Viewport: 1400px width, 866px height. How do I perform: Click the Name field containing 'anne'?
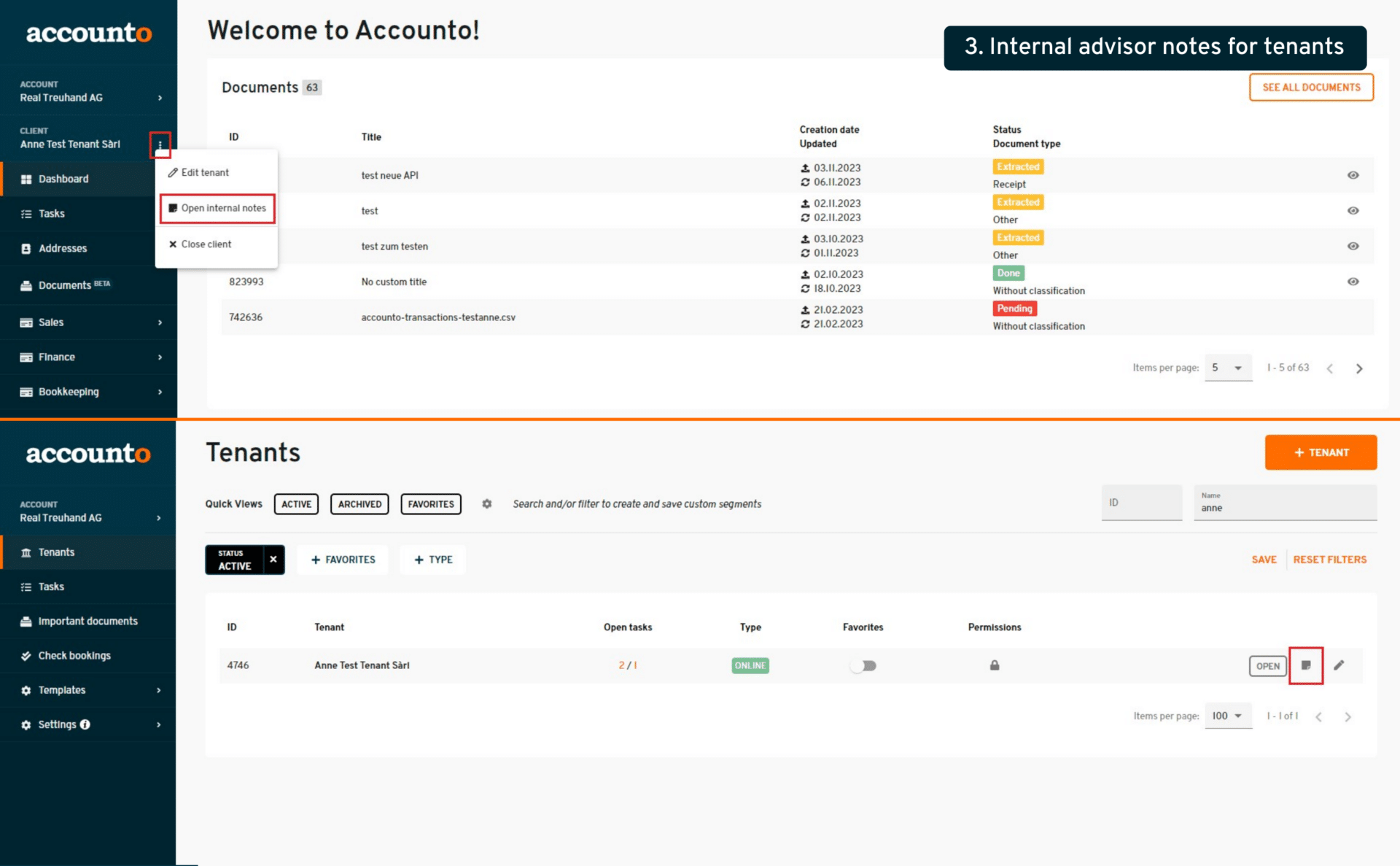pyautogui.click(x=1285, y=503)
